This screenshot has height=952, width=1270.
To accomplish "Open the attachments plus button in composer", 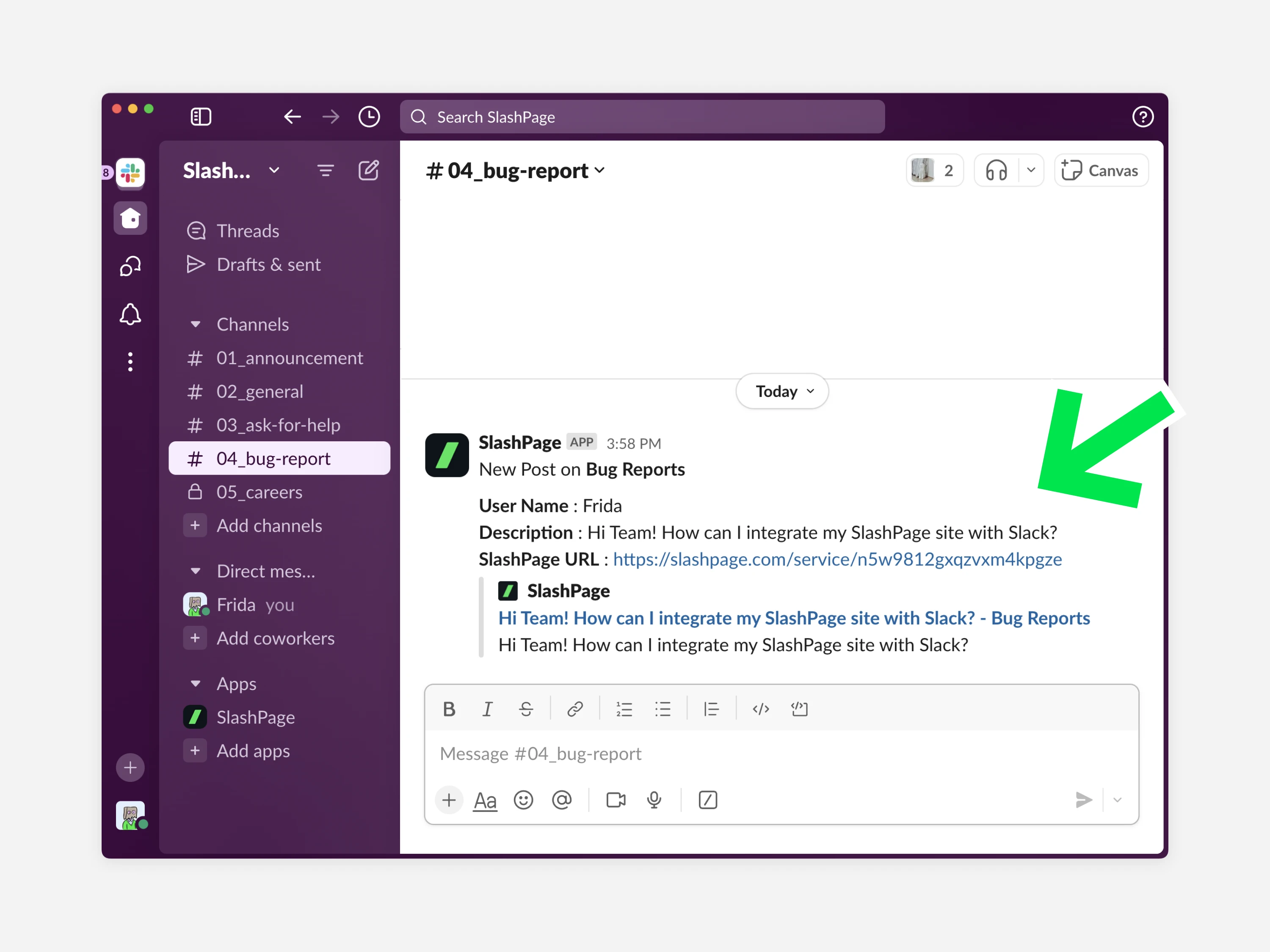I will tap(449, 799).
